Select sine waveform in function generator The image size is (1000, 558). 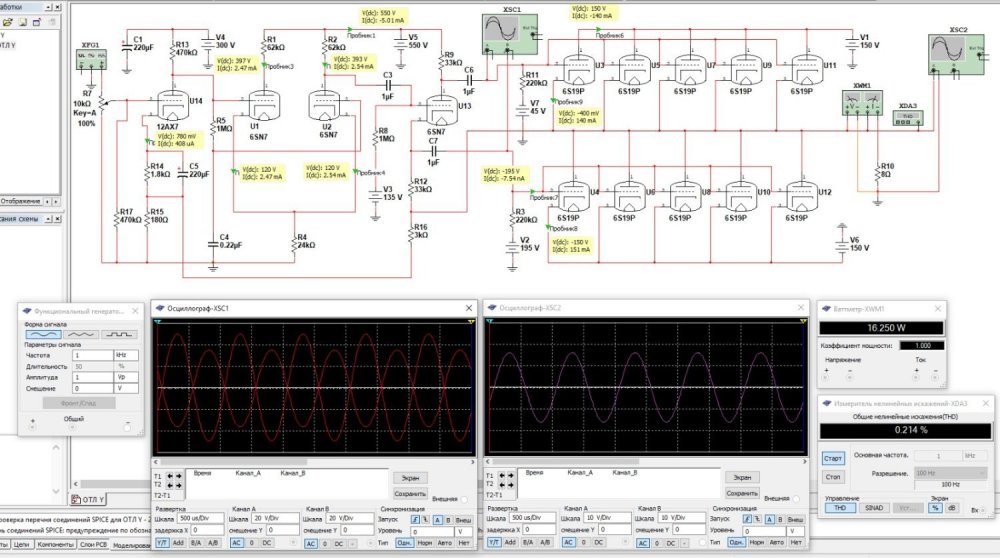coord(42,333)
